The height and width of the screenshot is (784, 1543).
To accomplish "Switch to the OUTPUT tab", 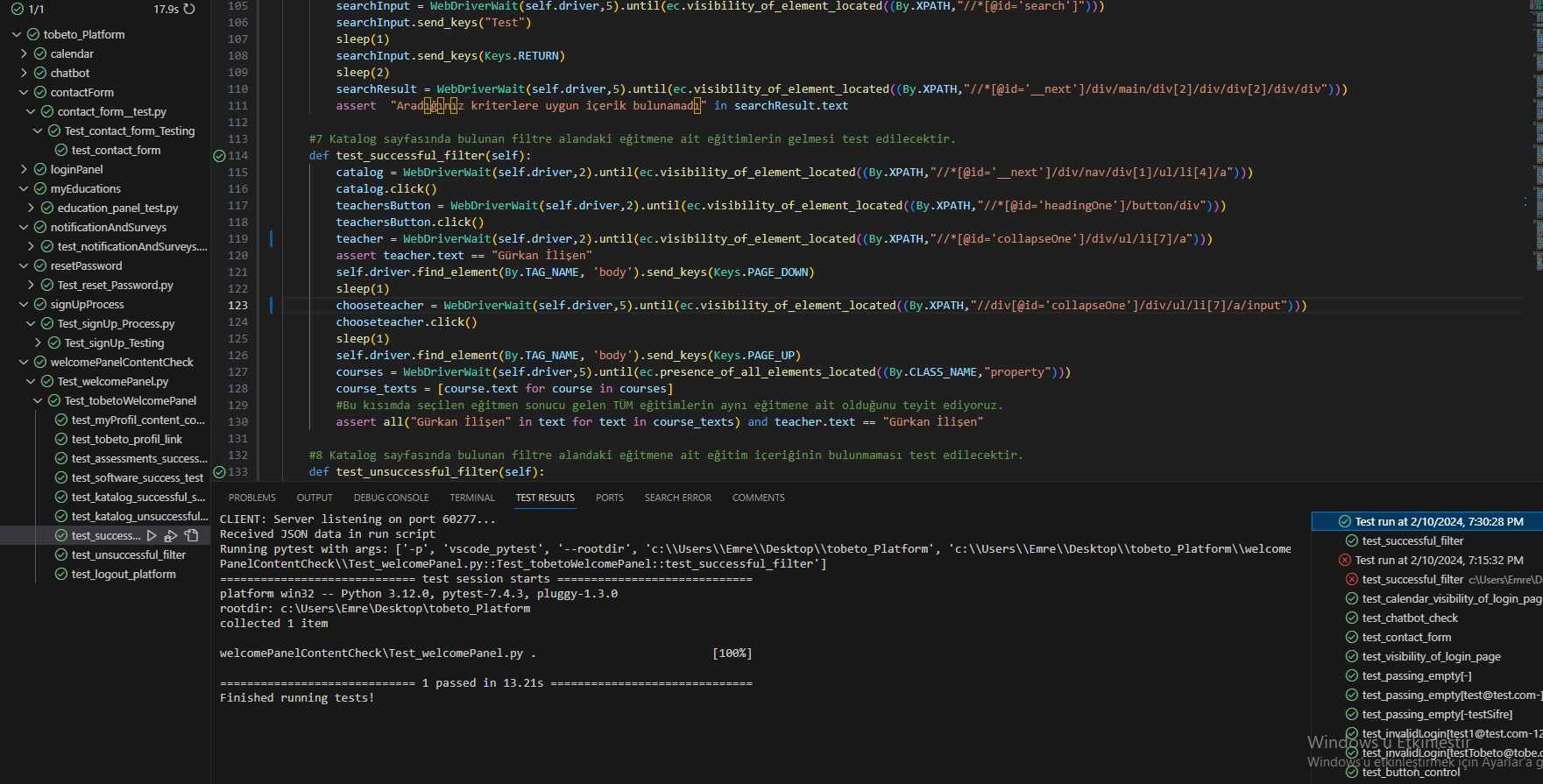I will (x=315, y=498).
